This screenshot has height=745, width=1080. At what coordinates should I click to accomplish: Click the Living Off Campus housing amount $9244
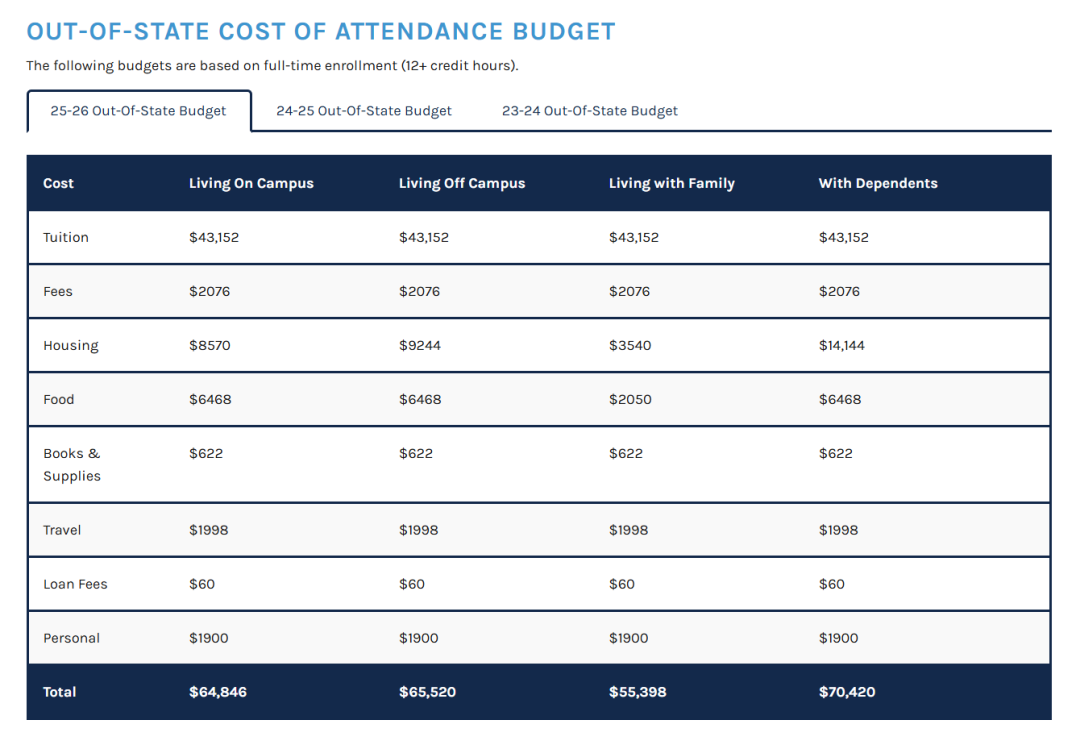pyautogui.click(x=419, y=346)
